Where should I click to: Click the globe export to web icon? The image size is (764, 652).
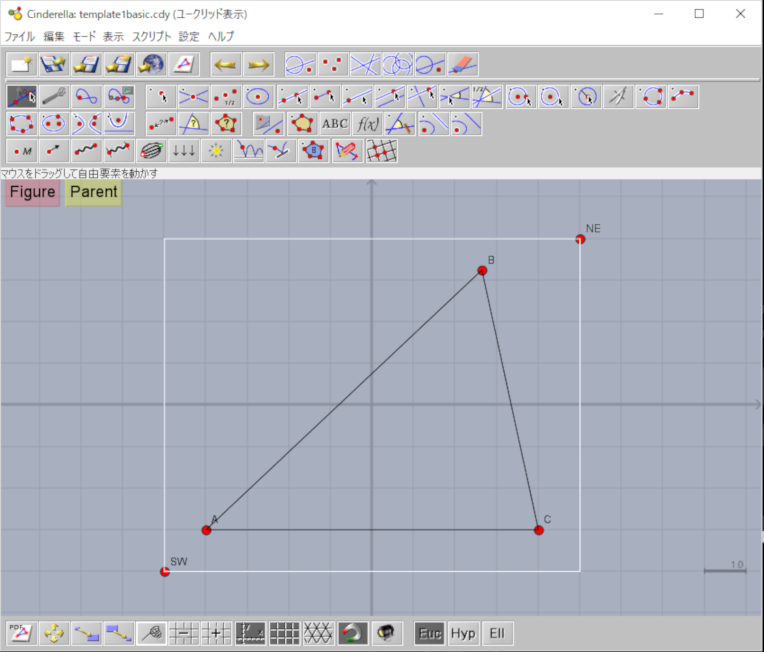coord(151,64)
